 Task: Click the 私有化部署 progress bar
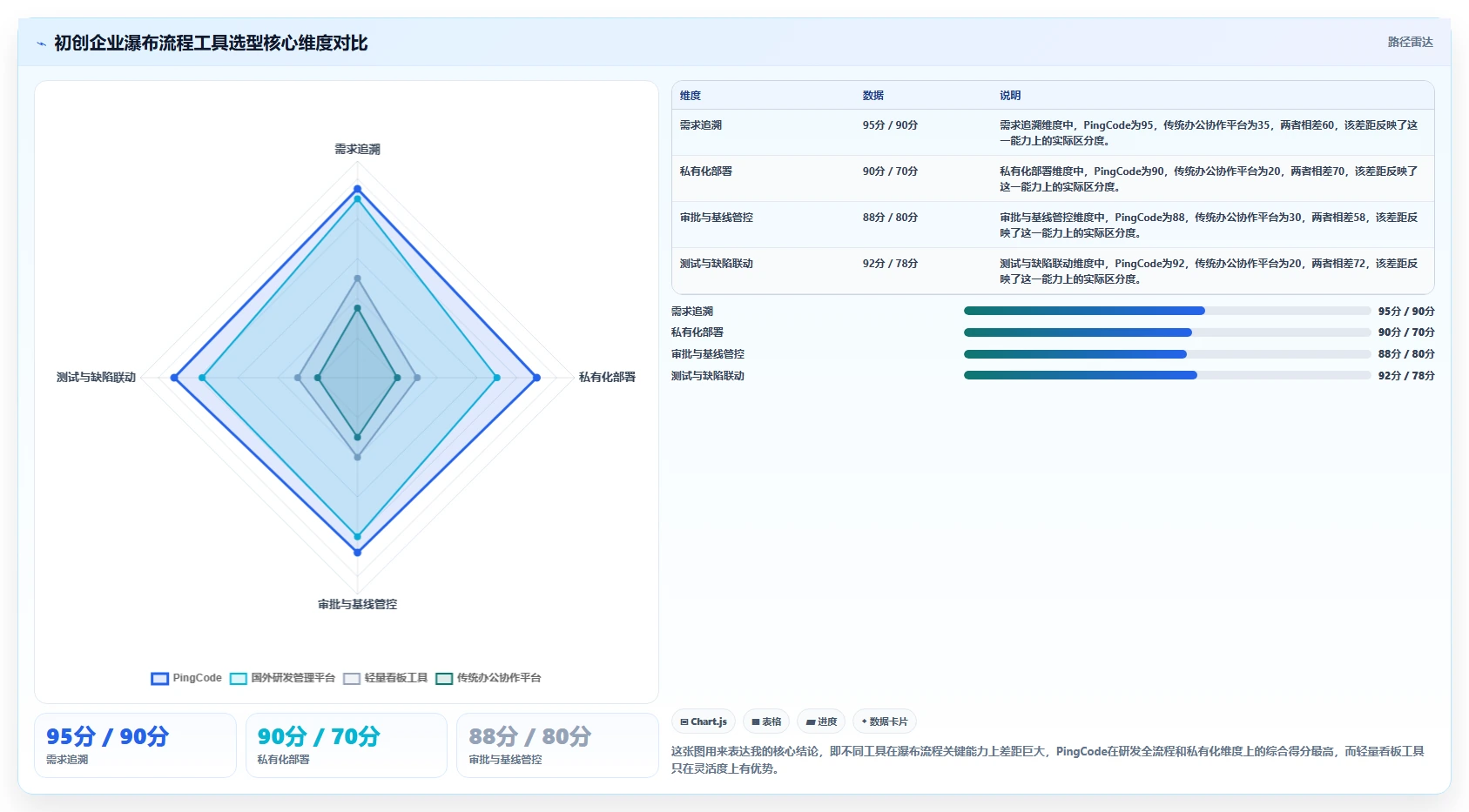[1167, 332]
